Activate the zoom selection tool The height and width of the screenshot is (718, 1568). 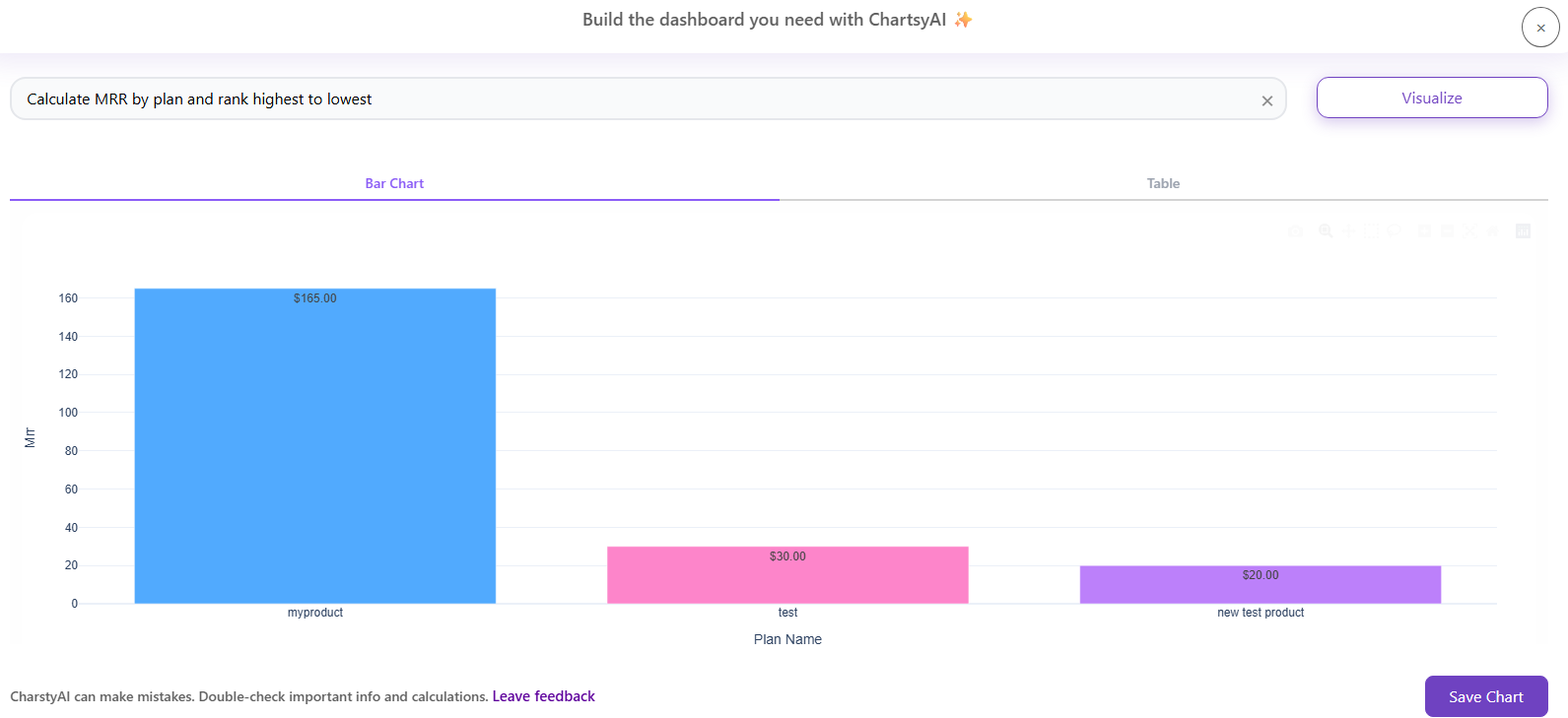click(x=1325, y=230)
